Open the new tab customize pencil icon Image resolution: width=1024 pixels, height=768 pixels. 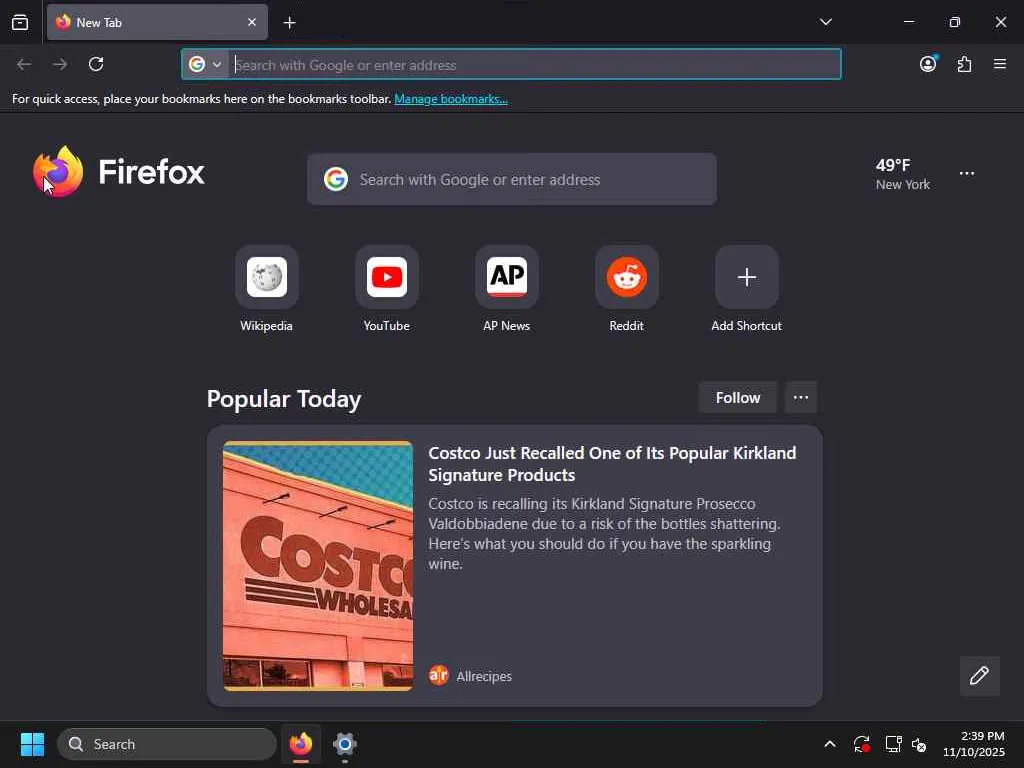point(979,675)
